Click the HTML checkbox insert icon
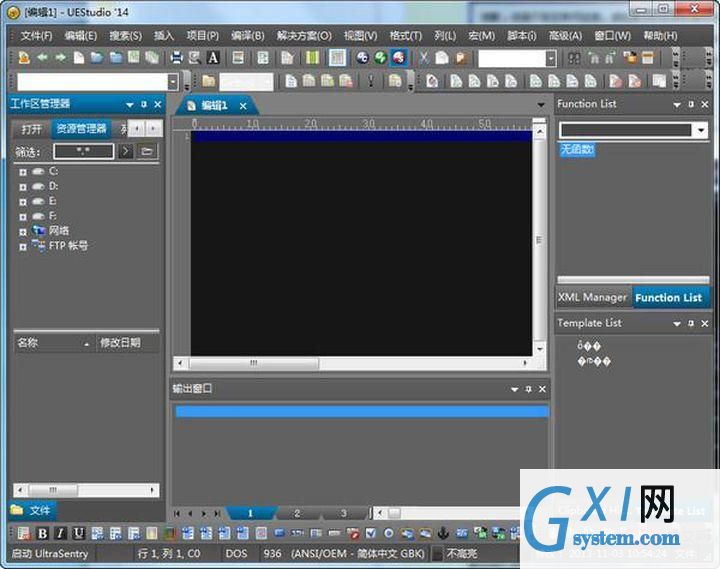Screen dimensions: 720x569 371,533
